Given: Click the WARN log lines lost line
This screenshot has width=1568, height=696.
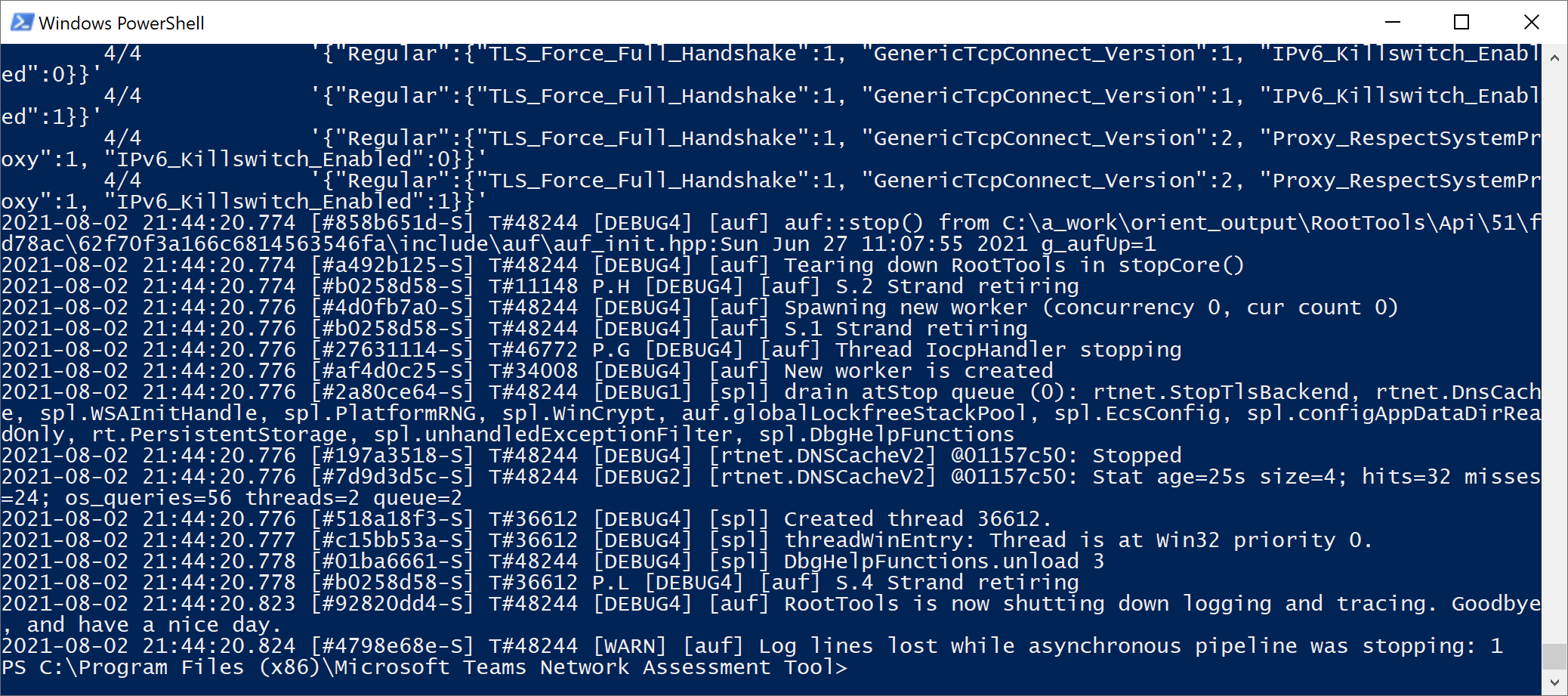Looking at the screenshot, I should [x=752, y=646].
